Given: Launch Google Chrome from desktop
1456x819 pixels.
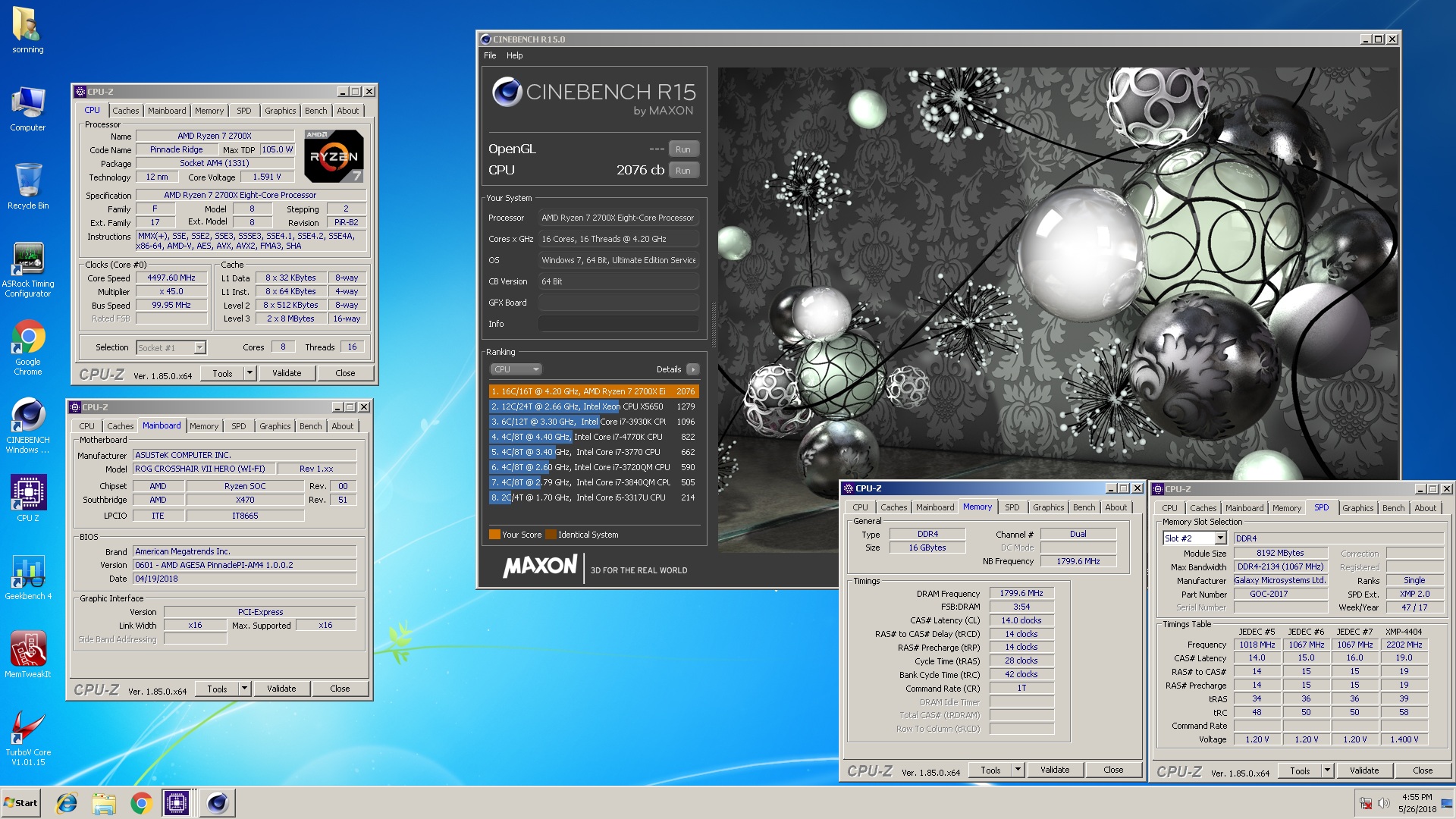Looking at the screenshot, I should (27, 347).
